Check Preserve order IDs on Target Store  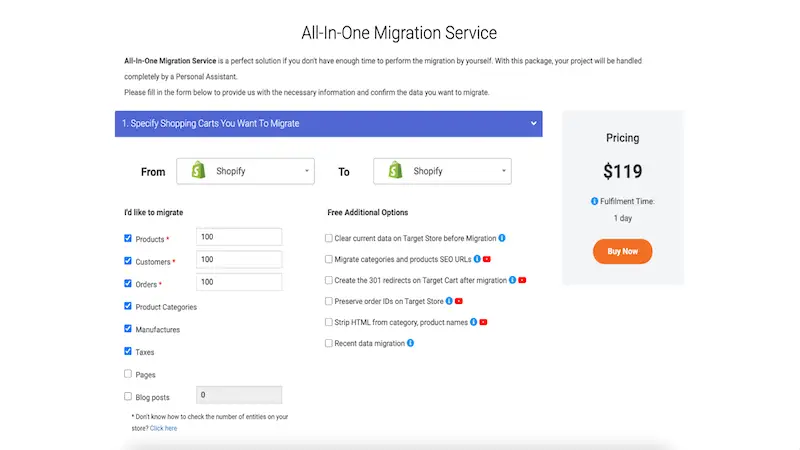329,301
